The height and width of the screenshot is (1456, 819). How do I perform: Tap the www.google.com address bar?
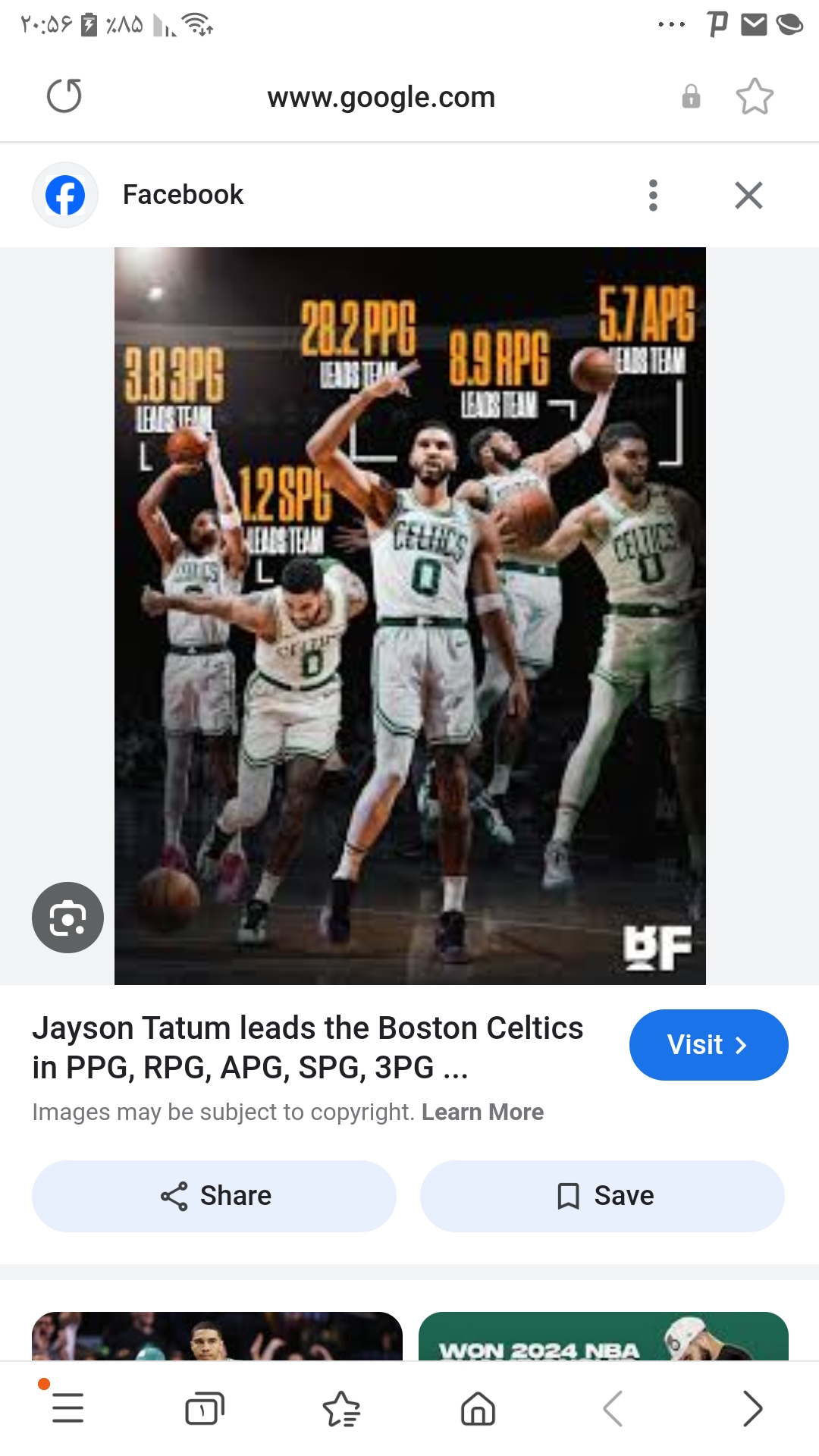click(381, 97)
